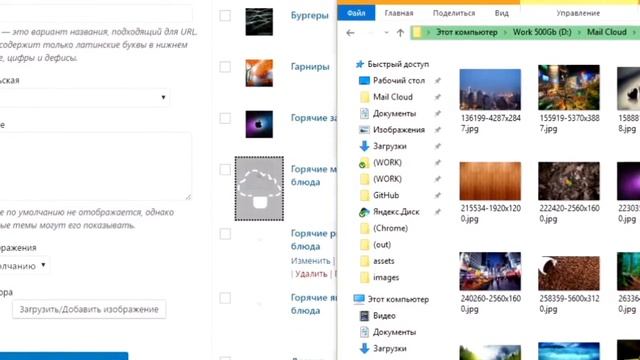Click pin icon next to Mail Cloud
This screenshot has height=360, width=640.
(x=438, y=97)
